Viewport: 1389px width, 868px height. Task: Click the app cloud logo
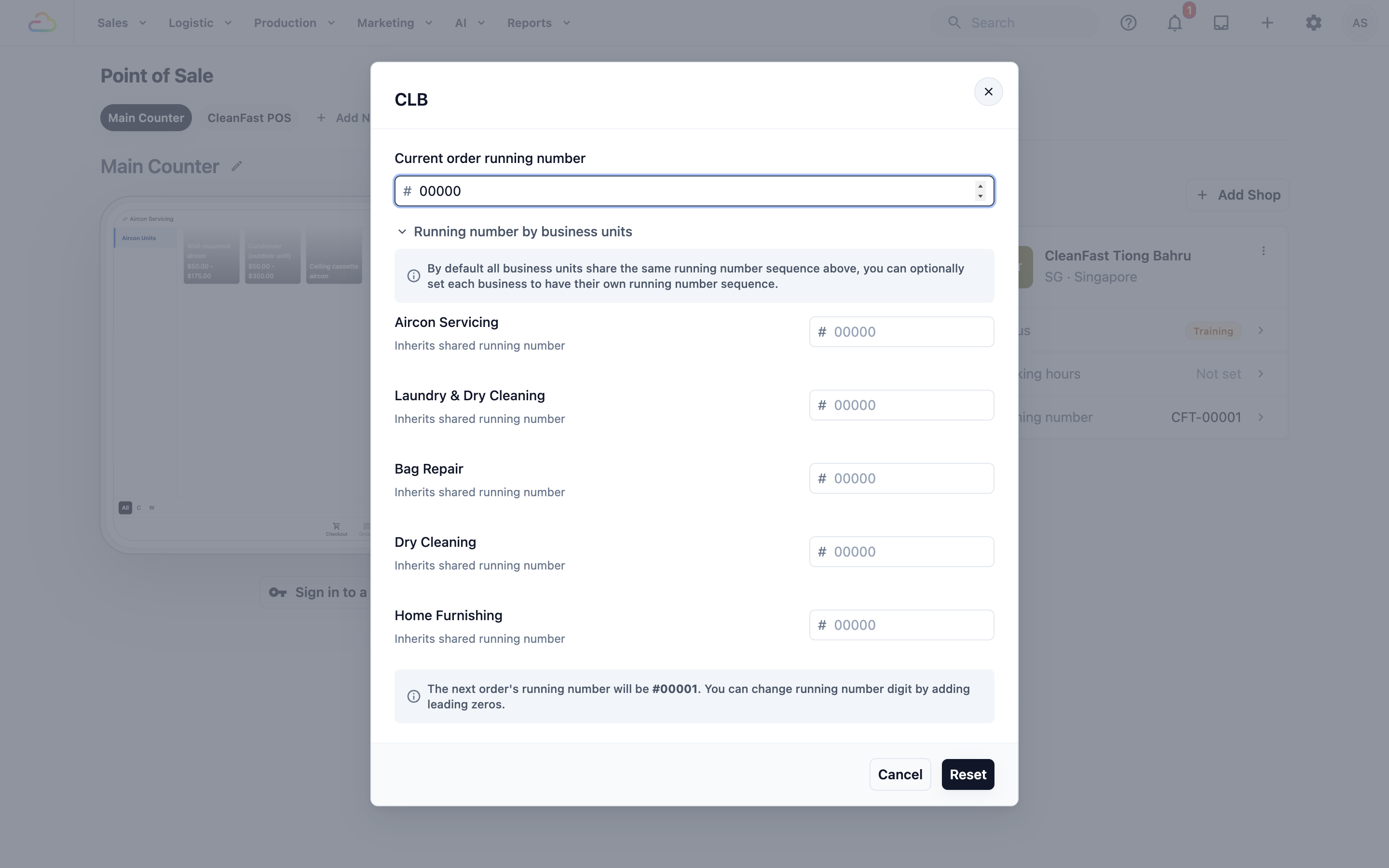(x=42, y=23)
